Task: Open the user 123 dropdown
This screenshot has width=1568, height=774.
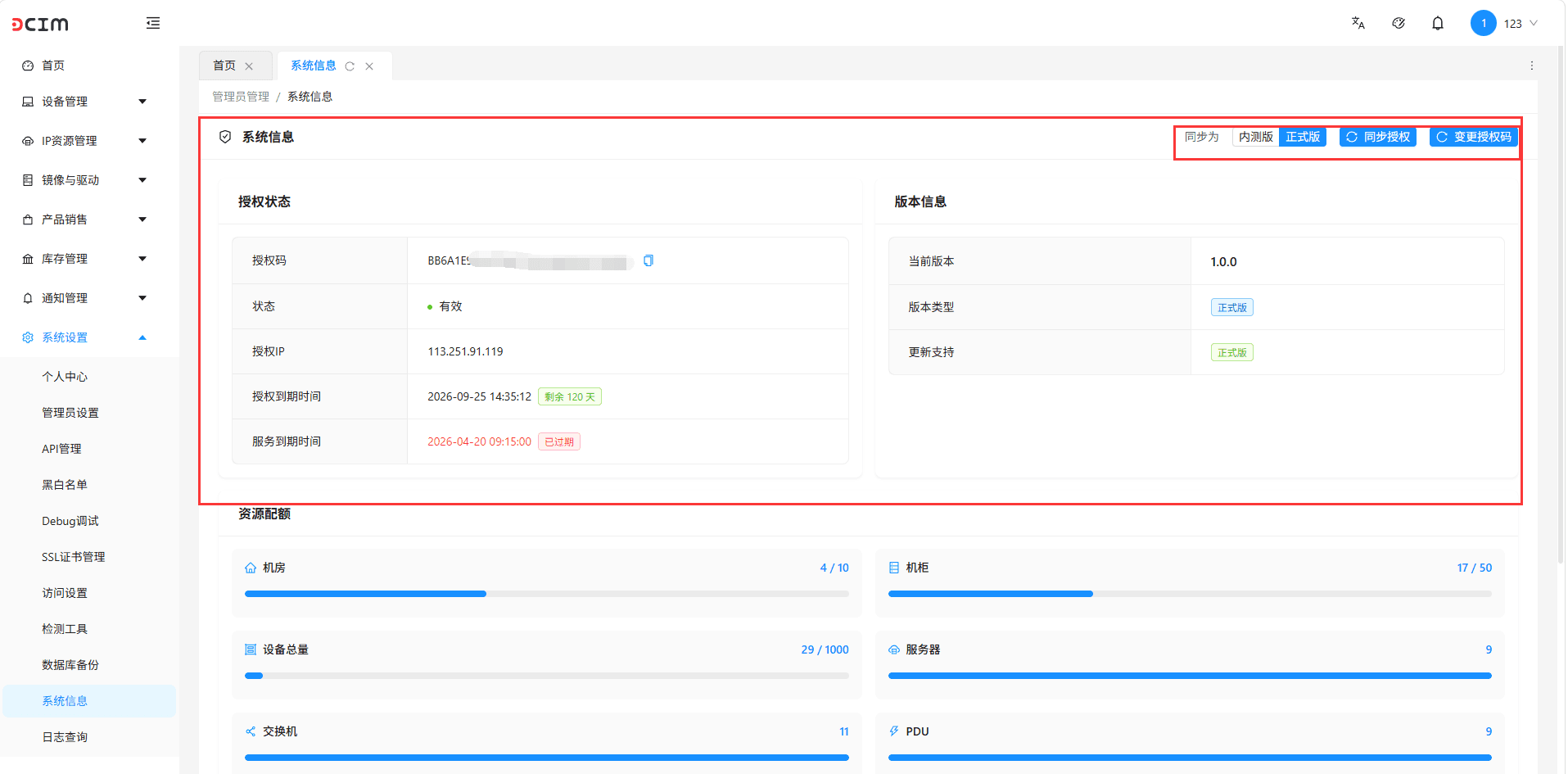Action: point(1521,24)
